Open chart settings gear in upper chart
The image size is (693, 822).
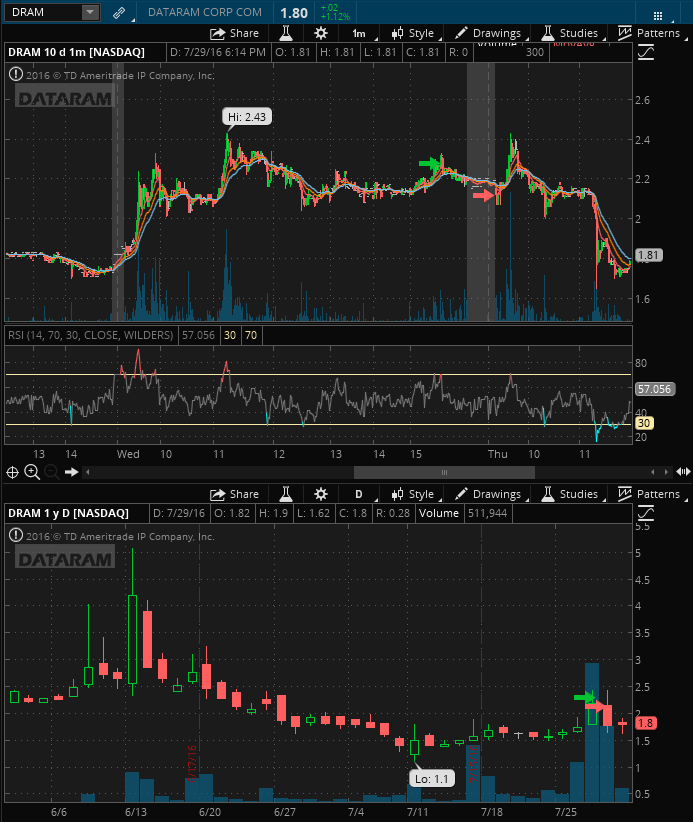click(321, 33)
